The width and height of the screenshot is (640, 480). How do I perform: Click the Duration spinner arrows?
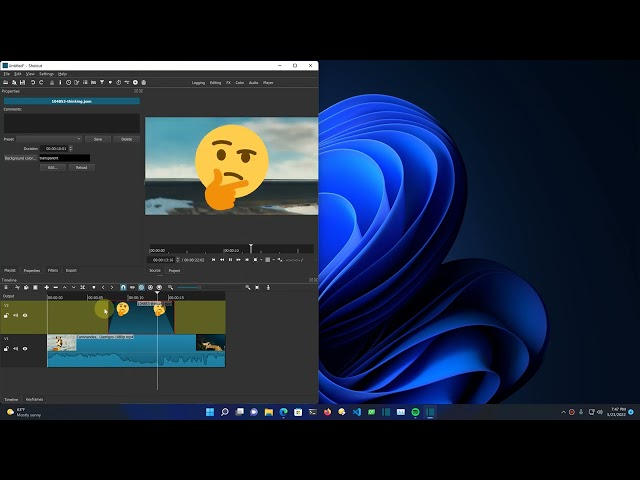[x=71, y=149]
